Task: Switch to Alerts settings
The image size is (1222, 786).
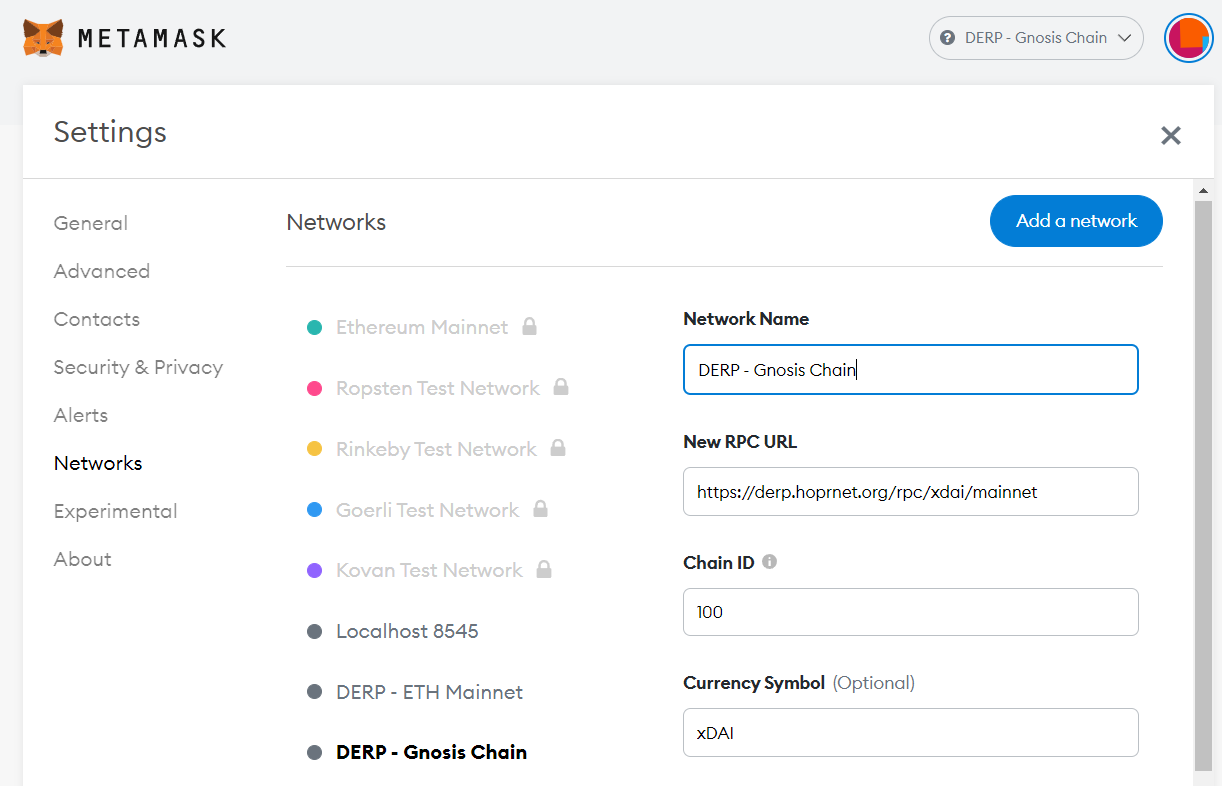Action: [81, 415]
